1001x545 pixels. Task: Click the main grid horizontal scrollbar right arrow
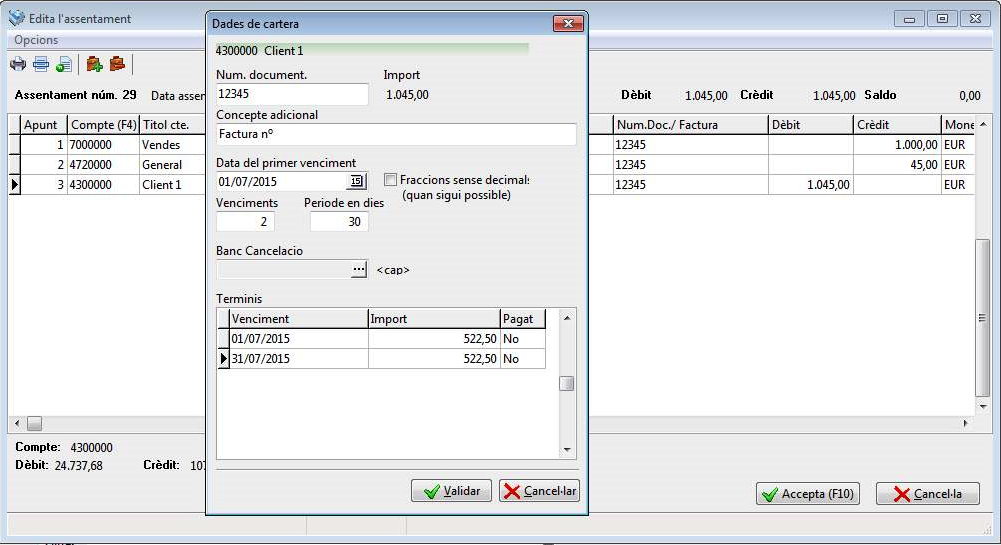(966, 423)
